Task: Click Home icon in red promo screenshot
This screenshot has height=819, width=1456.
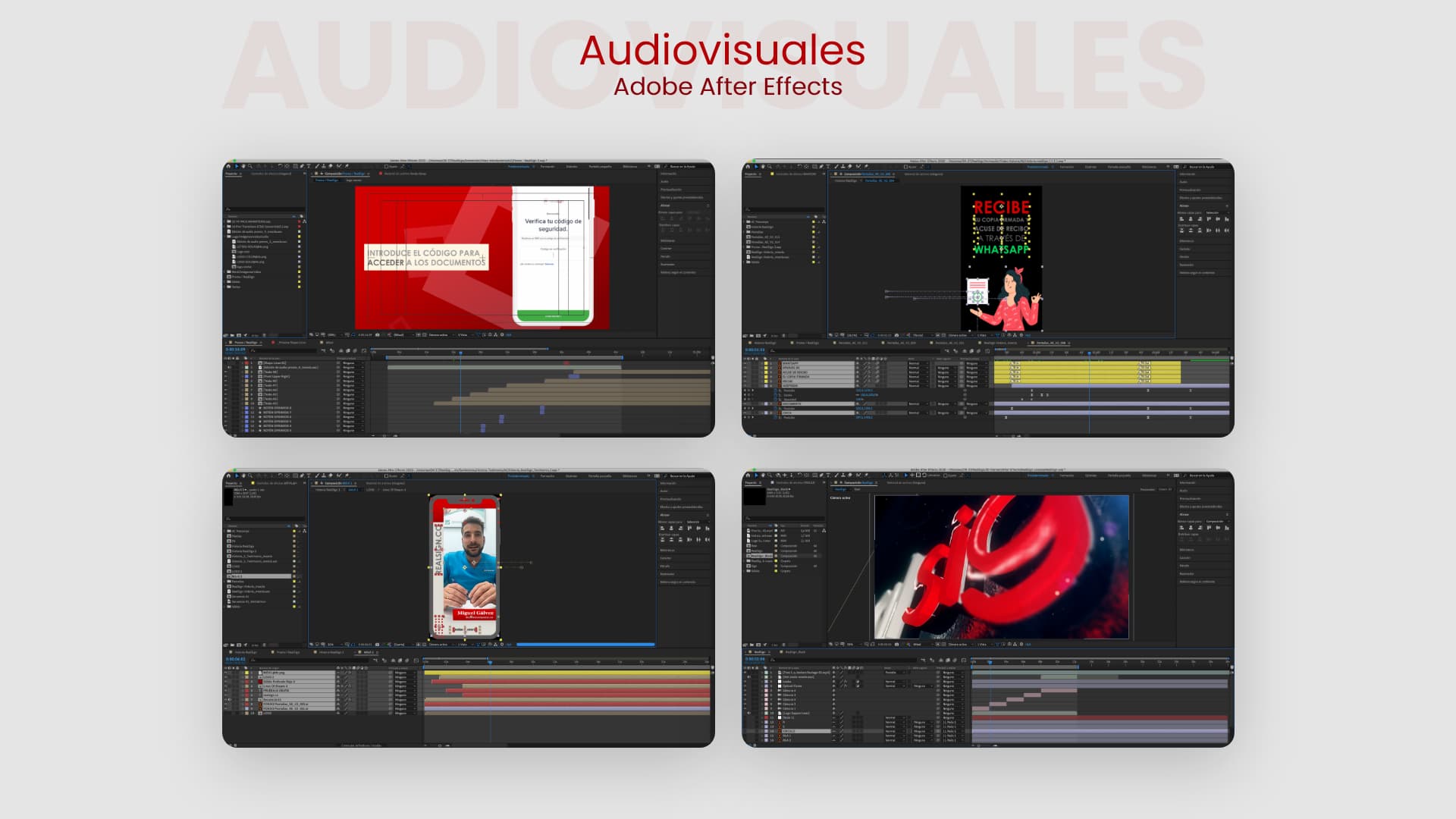Action: 228,166
